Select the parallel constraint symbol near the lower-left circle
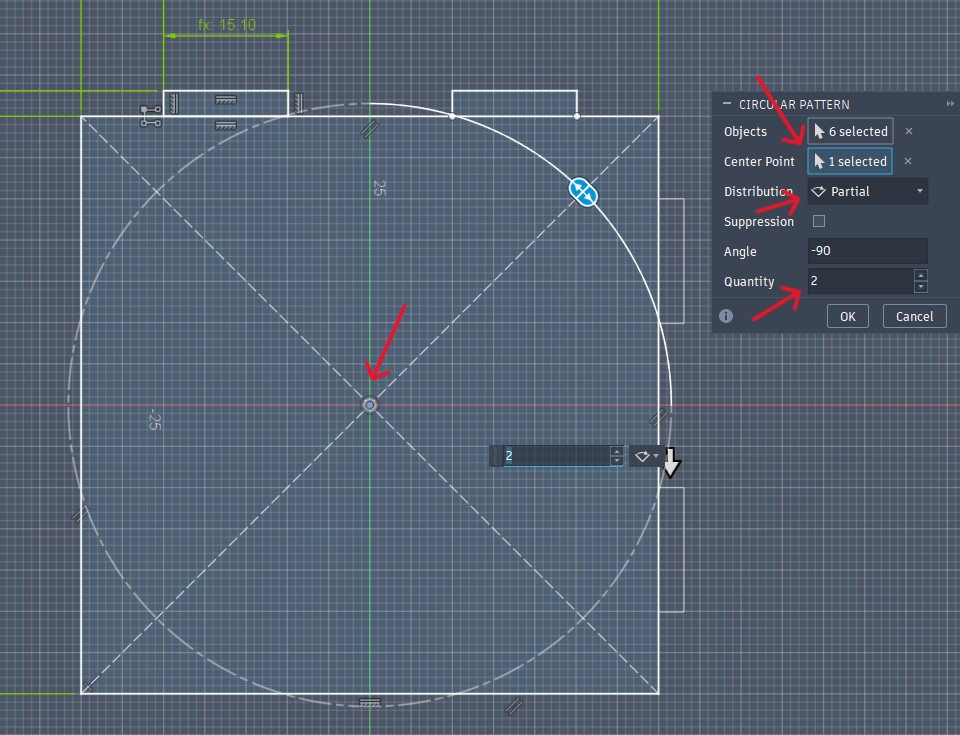 pyautogui.click(x=81, y=514)
